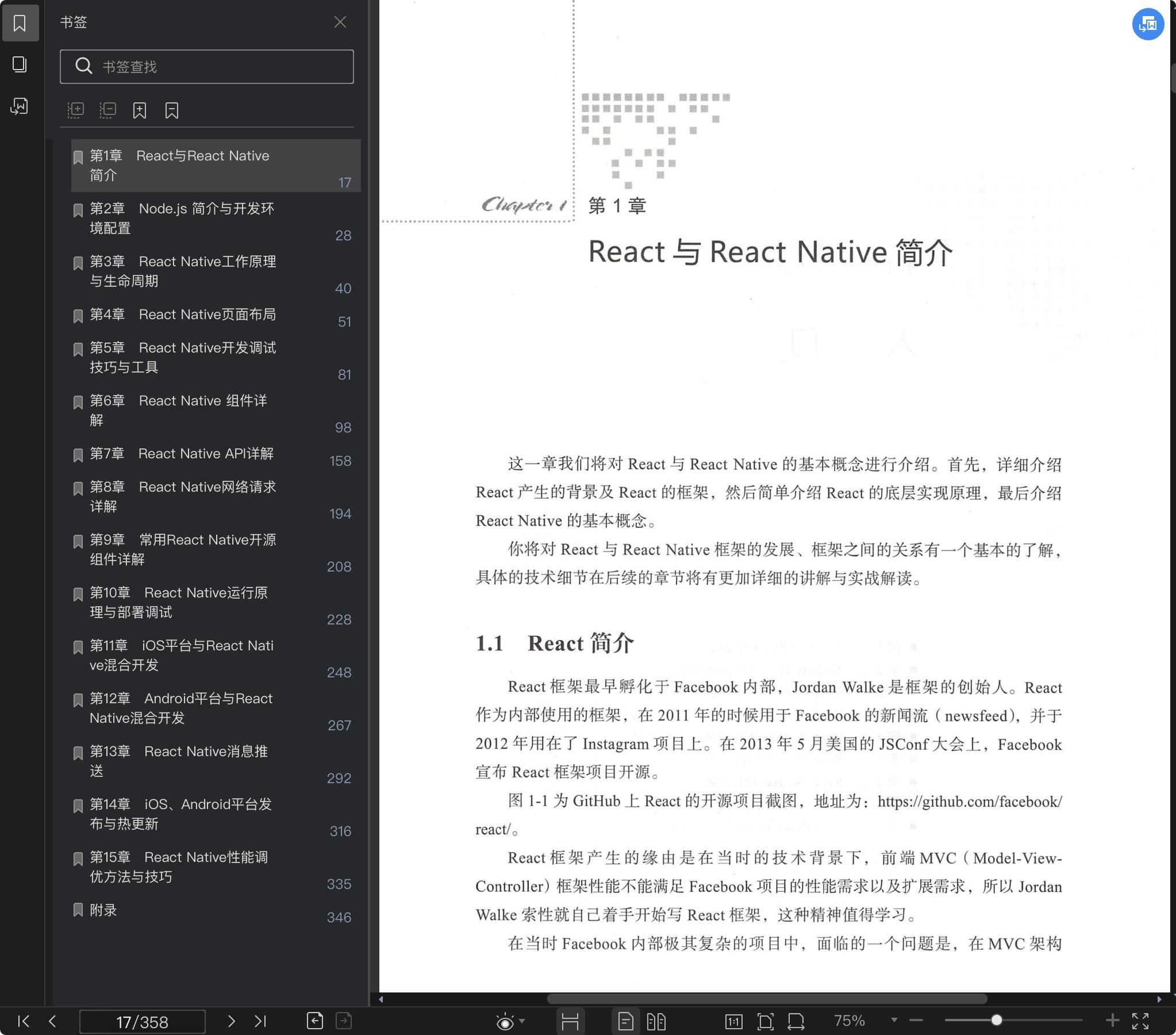Viewport: 1176px width, 1035px height.
Task: Click the github.com/facebook link in document
Action: click(x=970, y=802)
